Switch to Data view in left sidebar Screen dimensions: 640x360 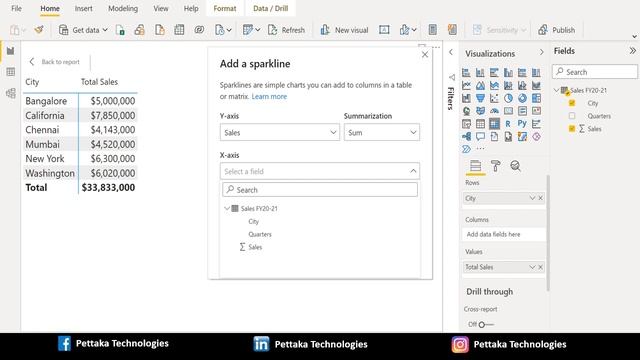pos(11,72)
